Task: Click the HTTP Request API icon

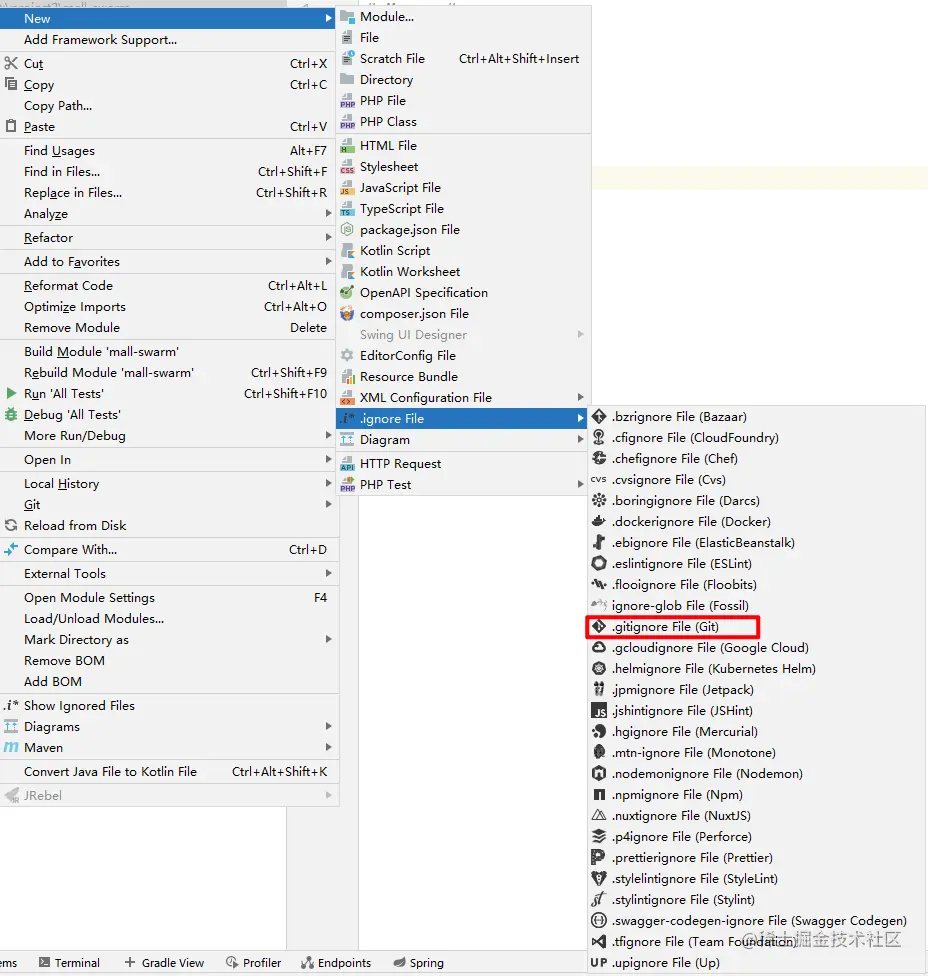Action: 347,464
